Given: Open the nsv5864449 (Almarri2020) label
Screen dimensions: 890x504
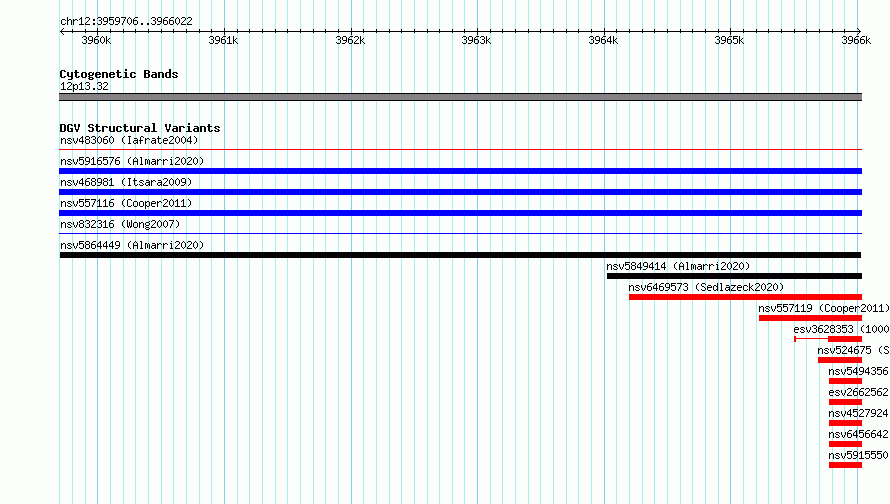Looking at the screenshot, I should [132, 245].
